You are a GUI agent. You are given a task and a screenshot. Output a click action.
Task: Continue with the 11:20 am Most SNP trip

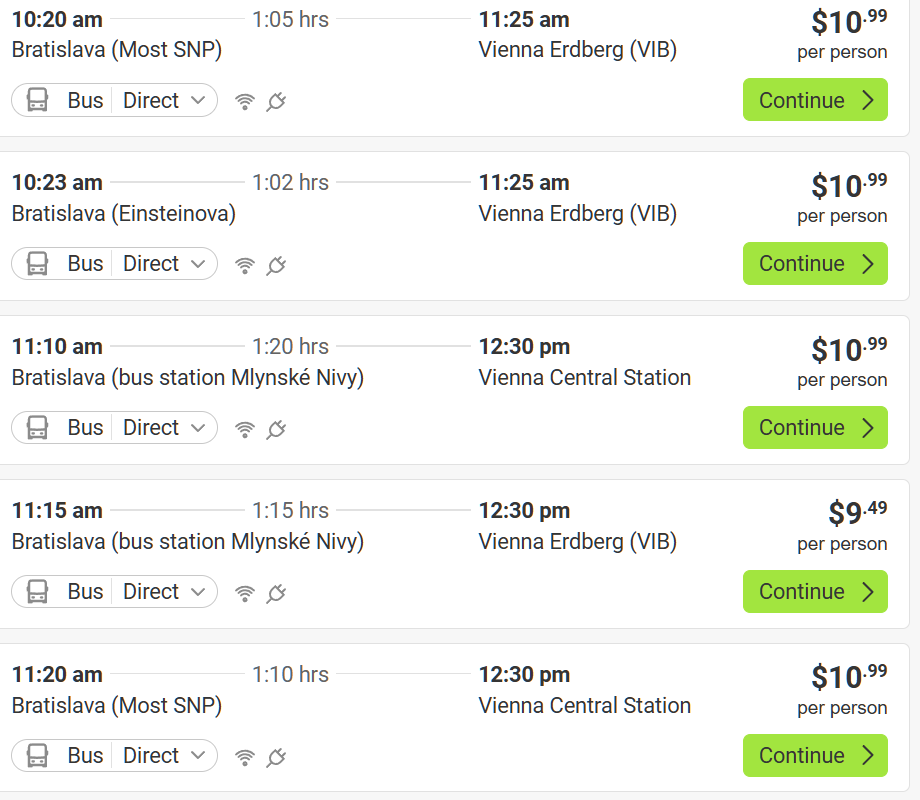pyautogui.click(x=815, y=756)
